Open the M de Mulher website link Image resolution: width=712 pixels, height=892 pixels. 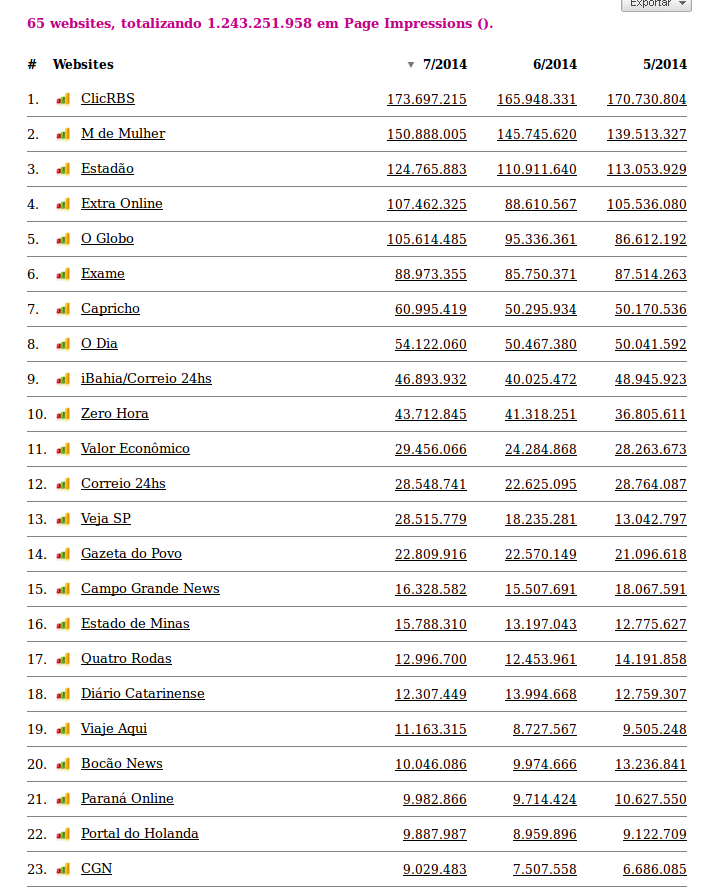tap(123, 134)
